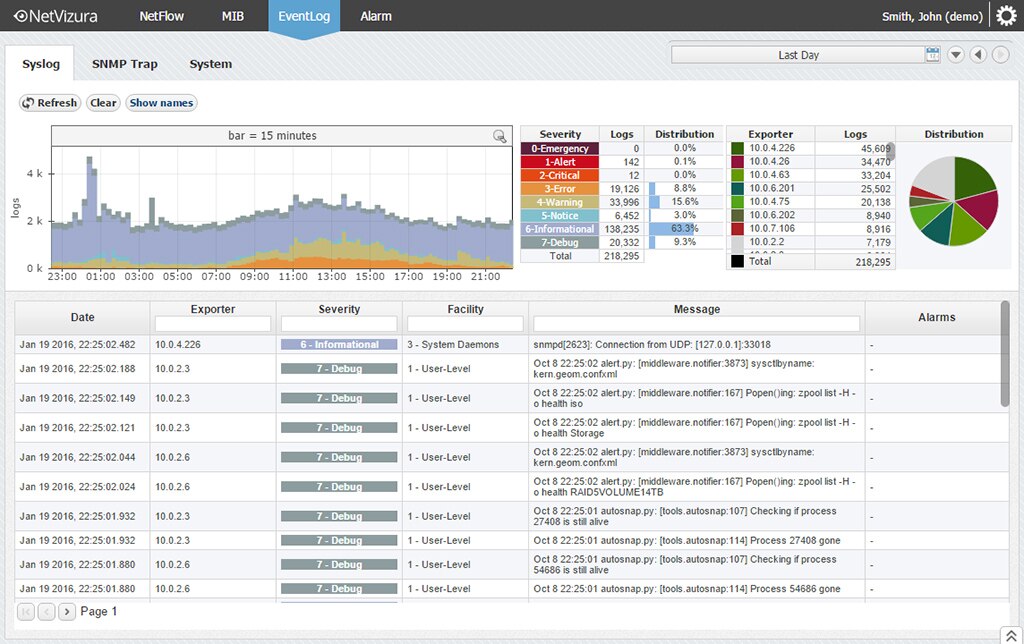Focus the Facility filter input
Image resolution: width=1024 pixels, height=644 pixels.
(x=465, y=324)
